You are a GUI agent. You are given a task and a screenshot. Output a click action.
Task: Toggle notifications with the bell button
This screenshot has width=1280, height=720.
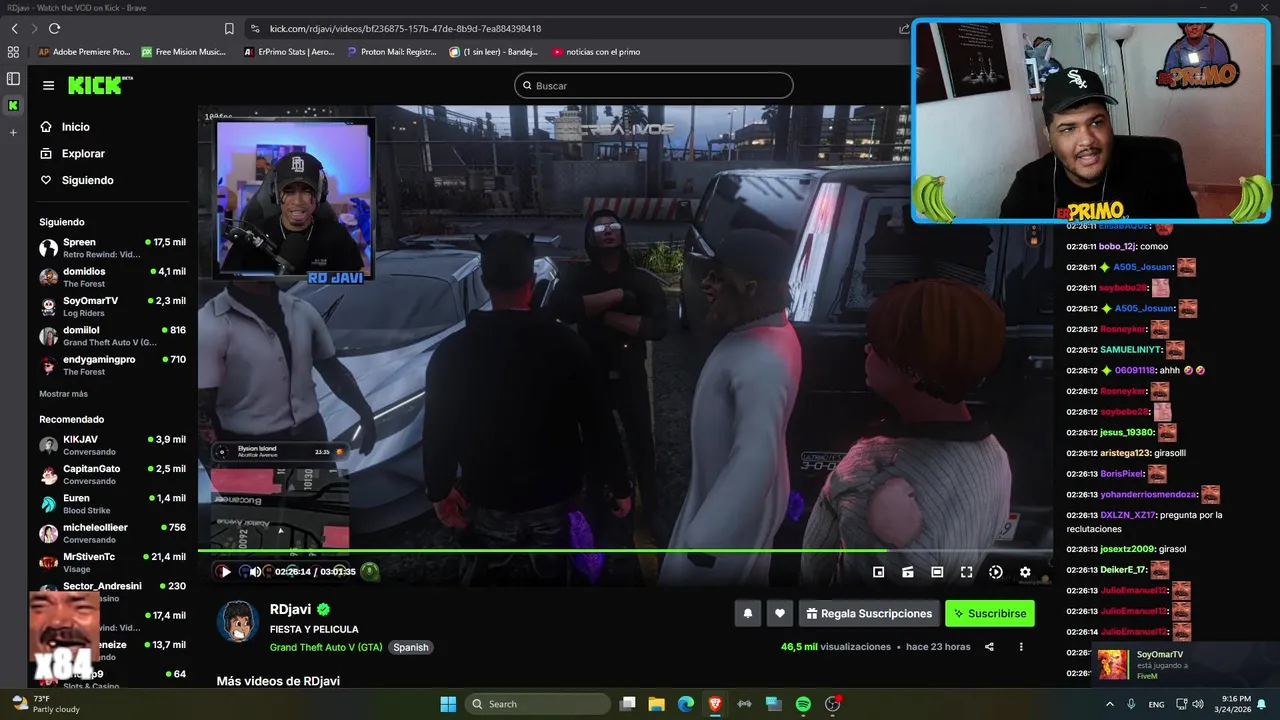(747, 614)
